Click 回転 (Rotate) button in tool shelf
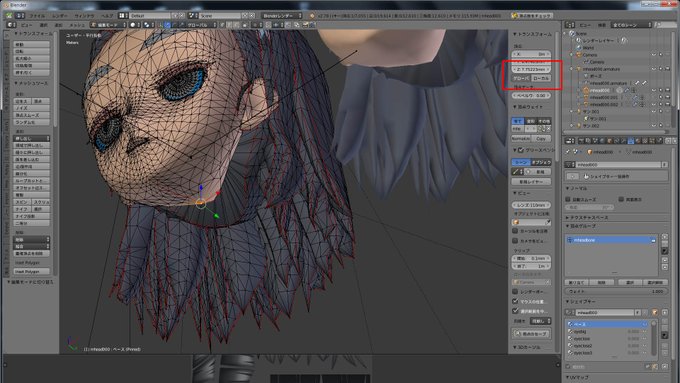Image resolution: width=680 pixels, height=383 pixels. click(31, 52)
